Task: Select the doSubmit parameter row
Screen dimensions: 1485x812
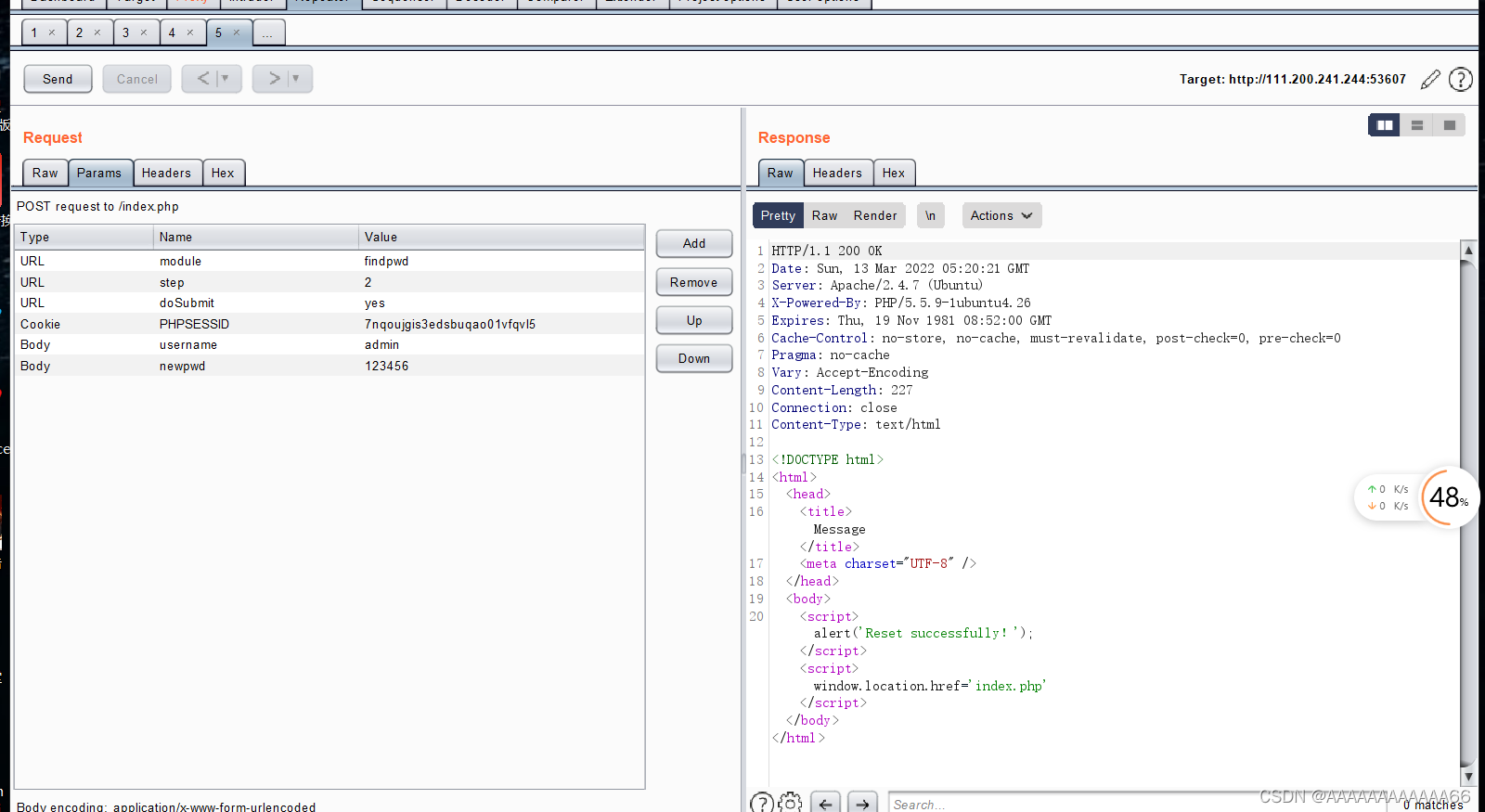Action: click(x=329, y=303)
